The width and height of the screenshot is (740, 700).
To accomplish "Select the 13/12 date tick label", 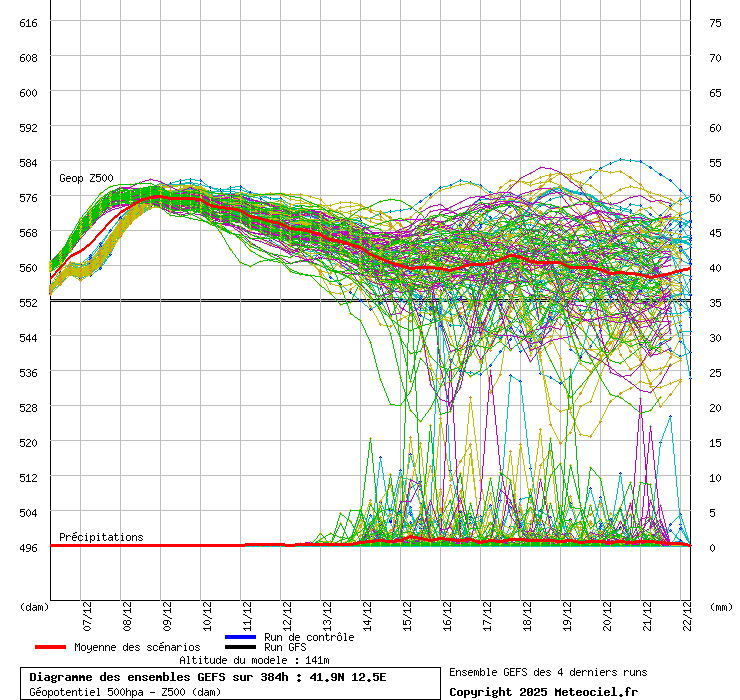I will tap(327, 612).
